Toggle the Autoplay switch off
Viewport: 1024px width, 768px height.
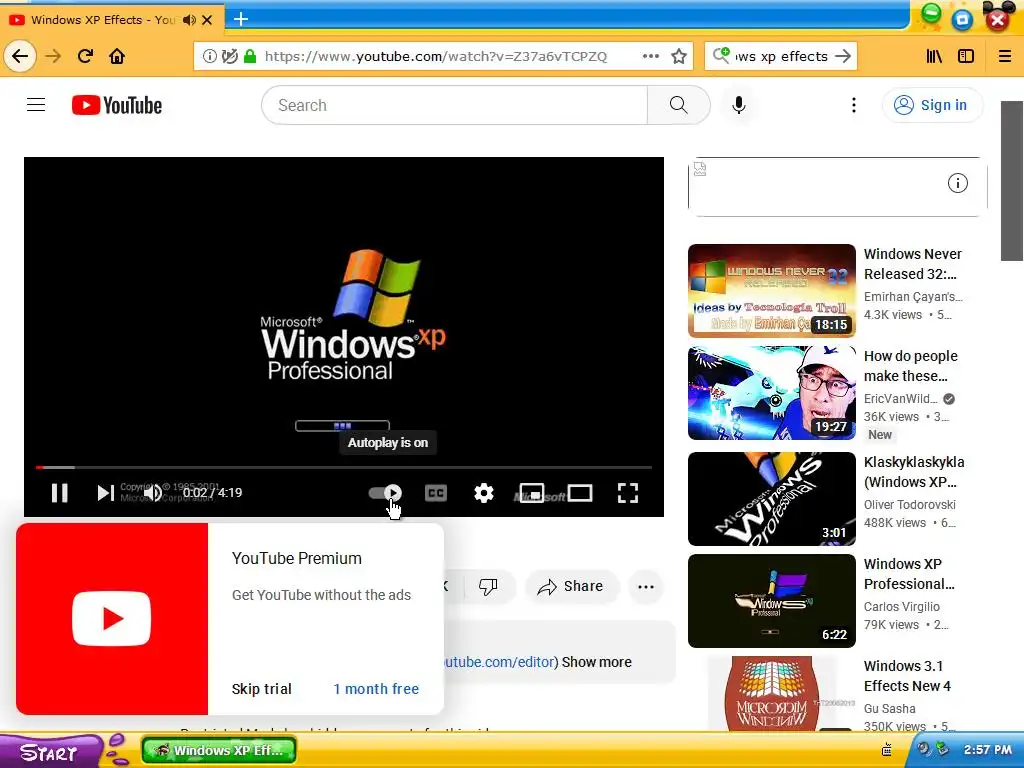(385, 493)
